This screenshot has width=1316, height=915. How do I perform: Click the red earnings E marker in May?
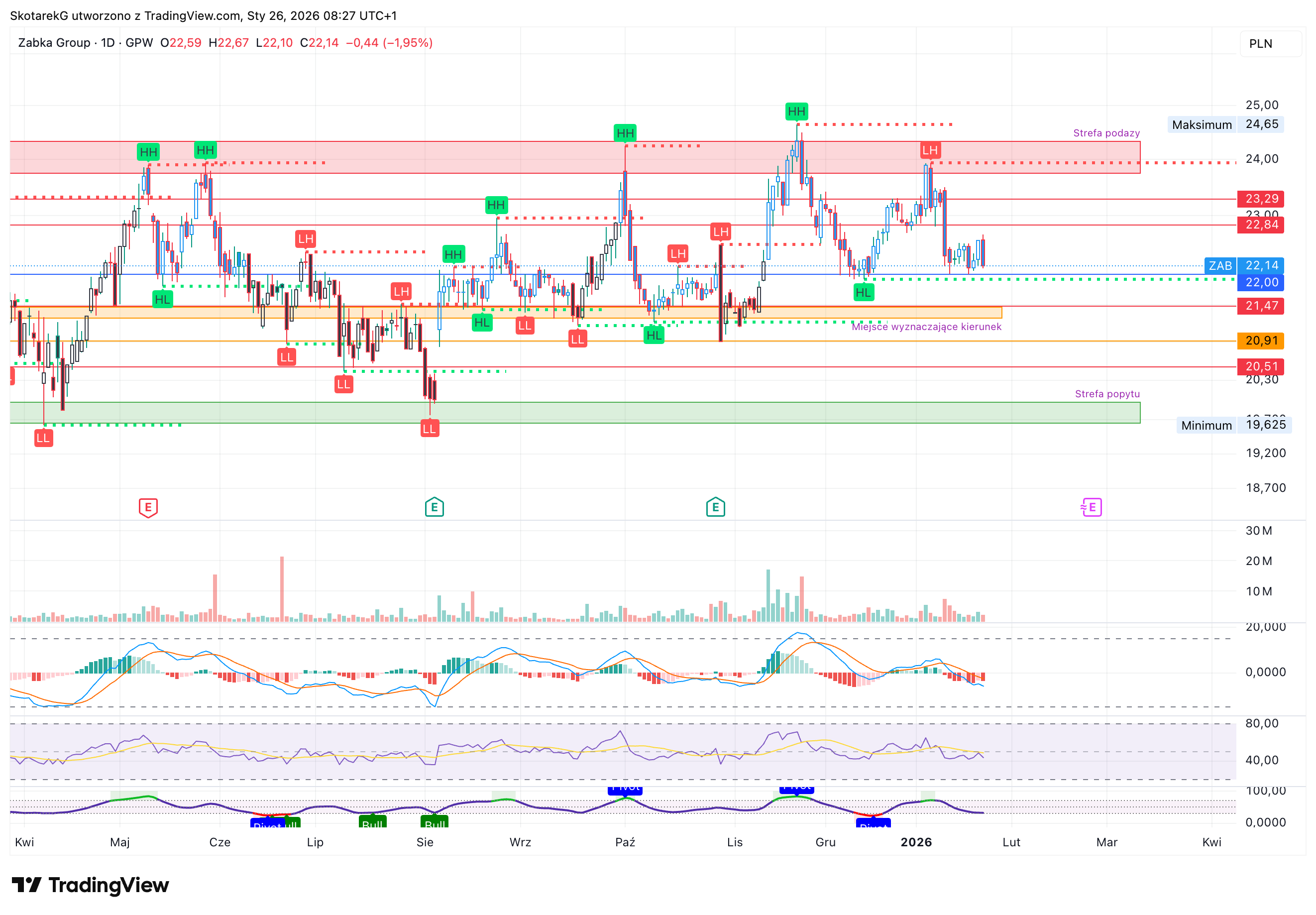click(x=148, y=507)
